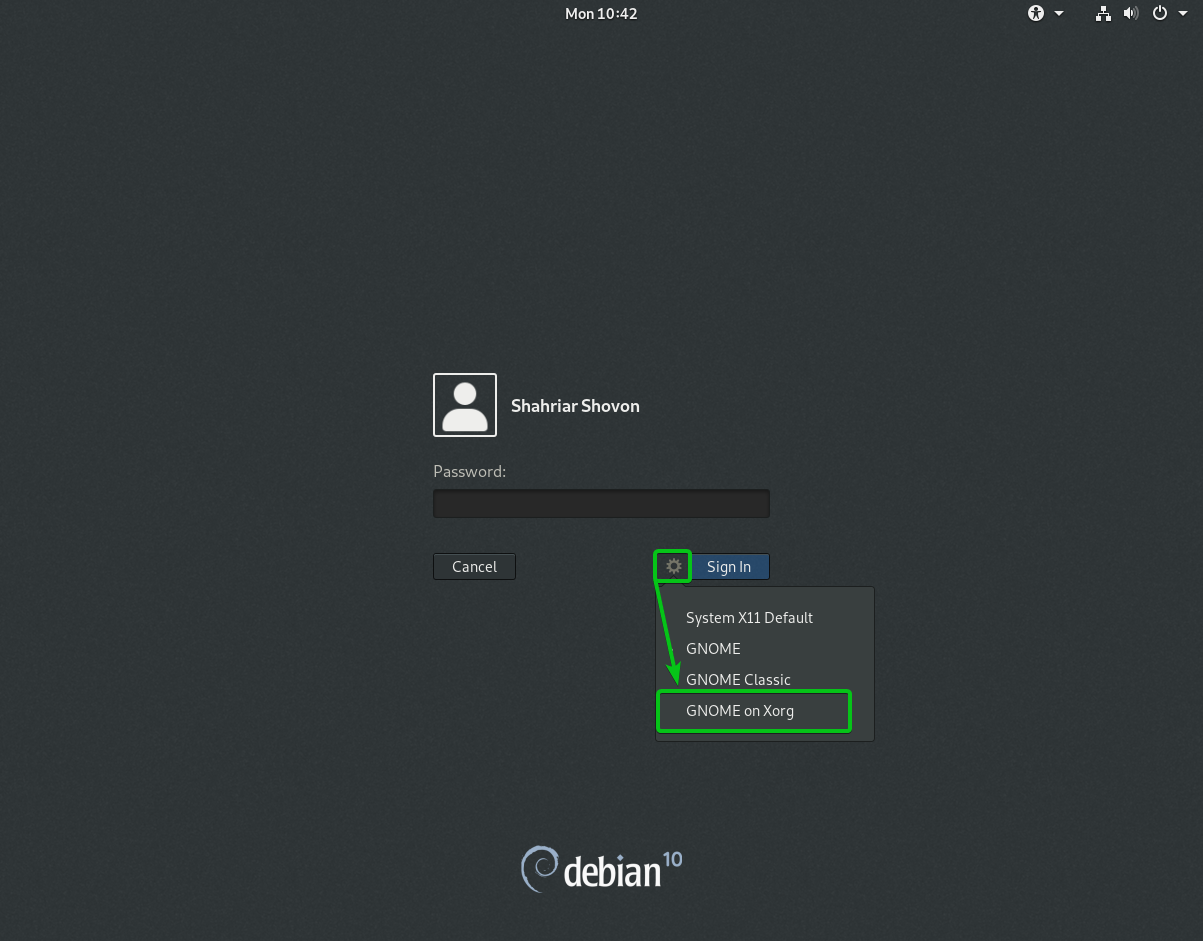Click the Shahriar Shovon username
Screen dimensions: 1203x941
pyautogui.click(x=575, y=406)
